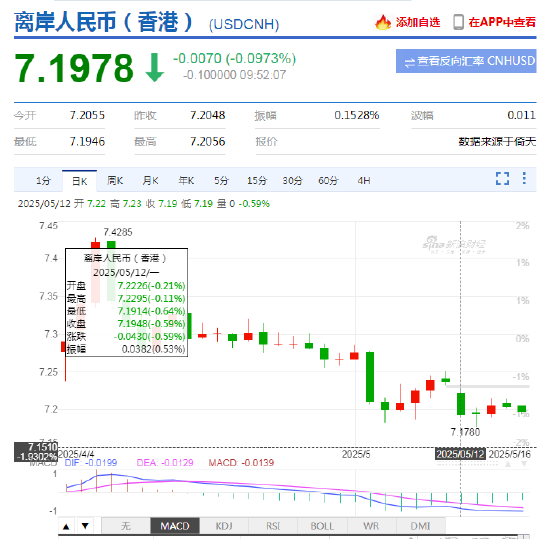Viewport: 550px width, 539px height.
Task: Select the 5分 chart tab
Action: point(221,181)
